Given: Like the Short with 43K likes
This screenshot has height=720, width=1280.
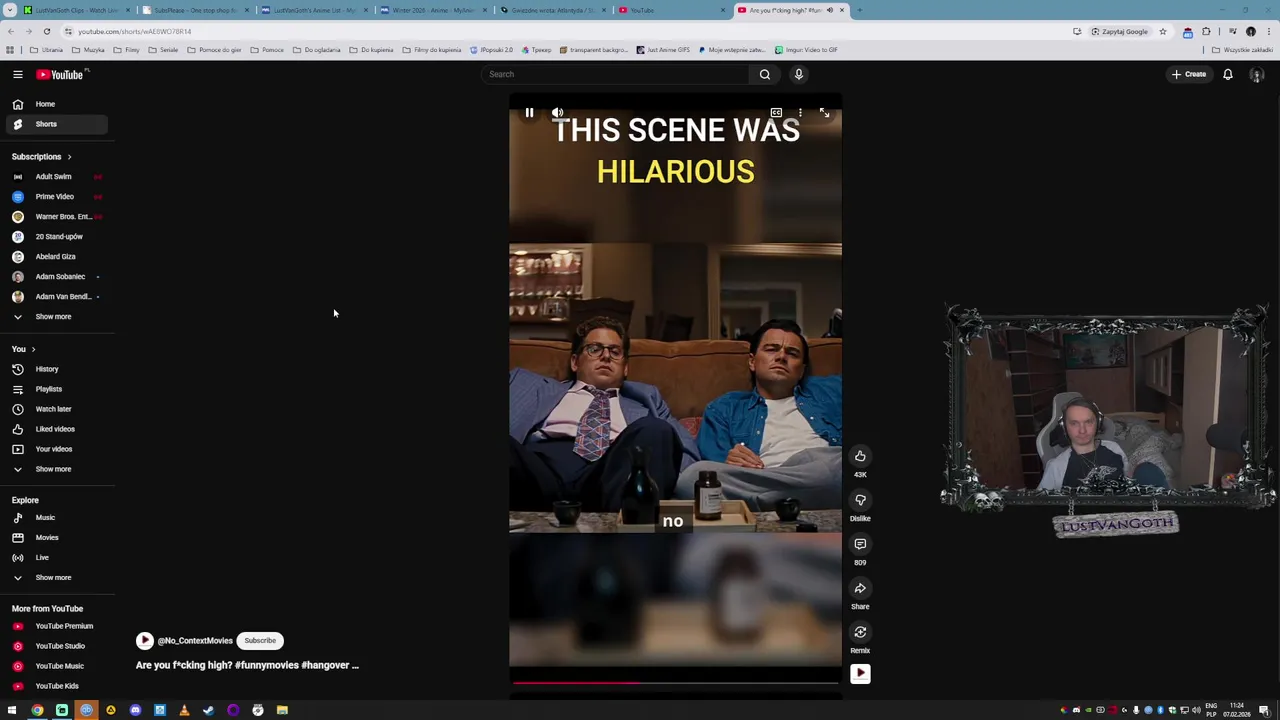Looking at the screenshot, I should click(x=860, y=456).
